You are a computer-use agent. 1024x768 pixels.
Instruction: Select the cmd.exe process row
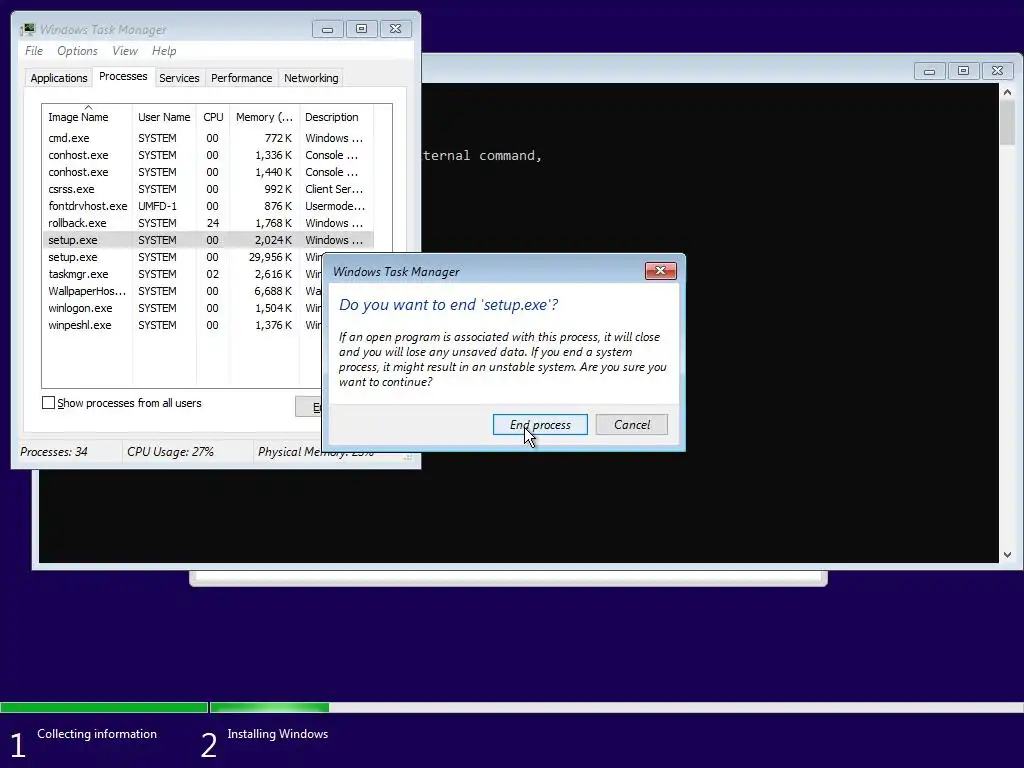208,138
